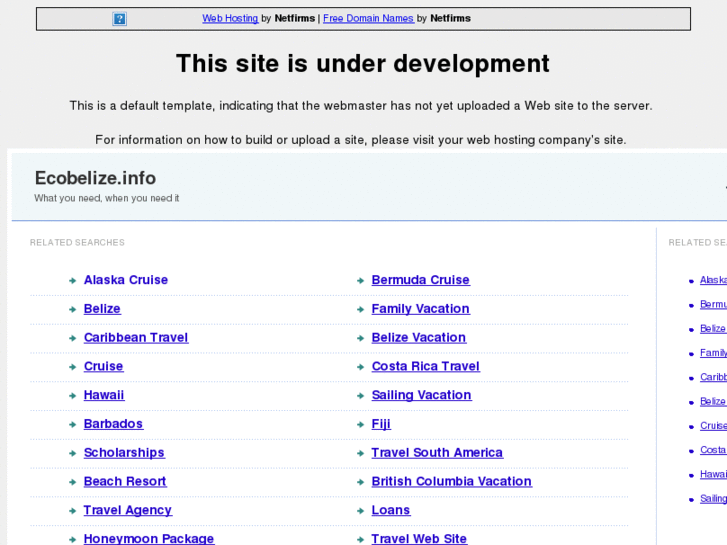Click the arrow icon beside Barbados
Screen dimensions: 727x545
coord(72,424)
